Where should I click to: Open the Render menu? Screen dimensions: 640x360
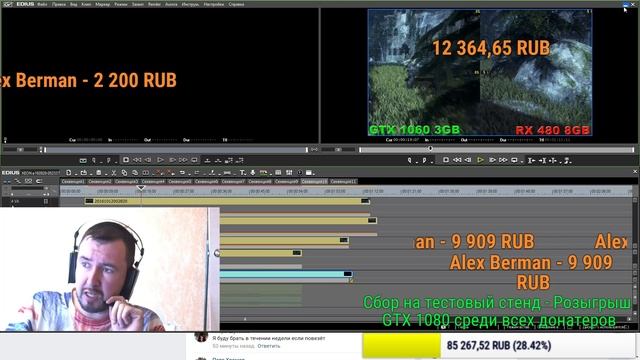pos(154,4)
